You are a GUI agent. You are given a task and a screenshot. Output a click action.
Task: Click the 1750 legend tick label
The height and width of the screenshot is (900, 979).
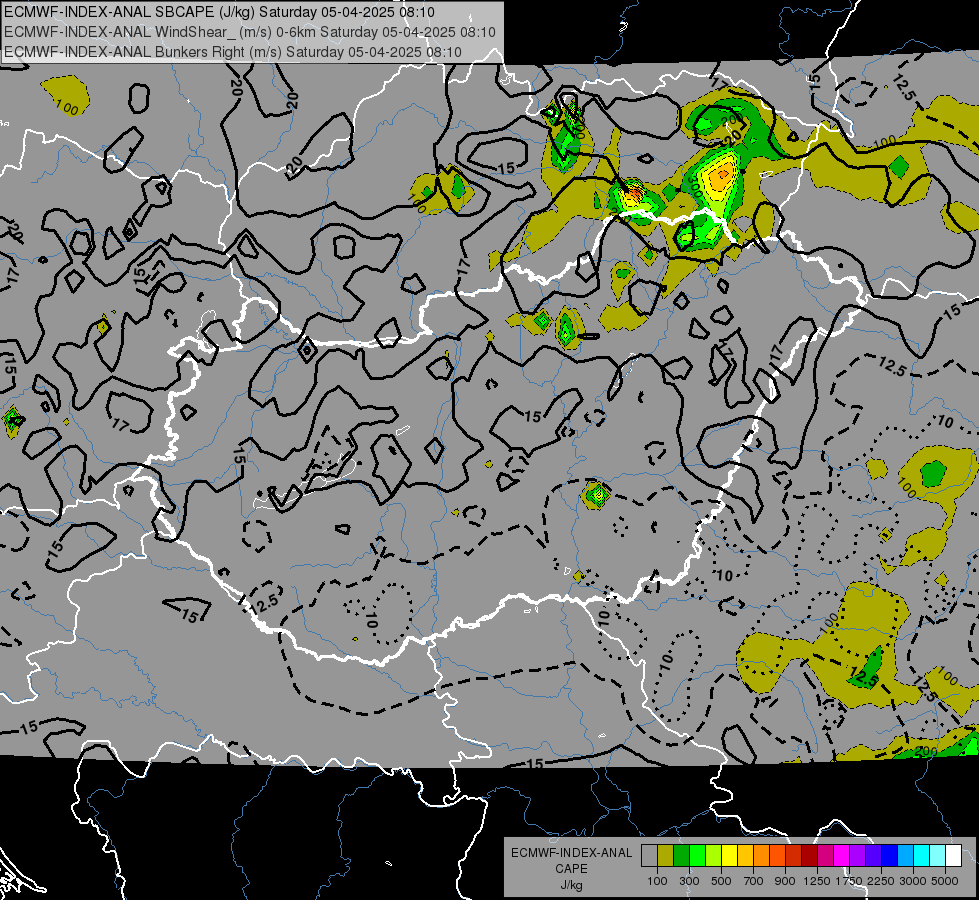pos(849,881)
